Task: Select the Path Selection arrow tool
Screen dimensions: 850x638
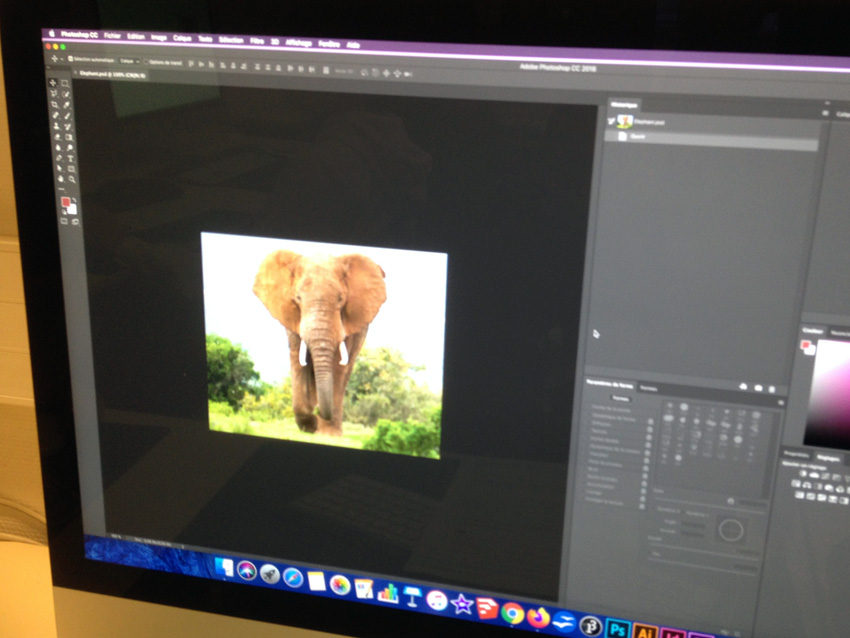Action: 59,168
